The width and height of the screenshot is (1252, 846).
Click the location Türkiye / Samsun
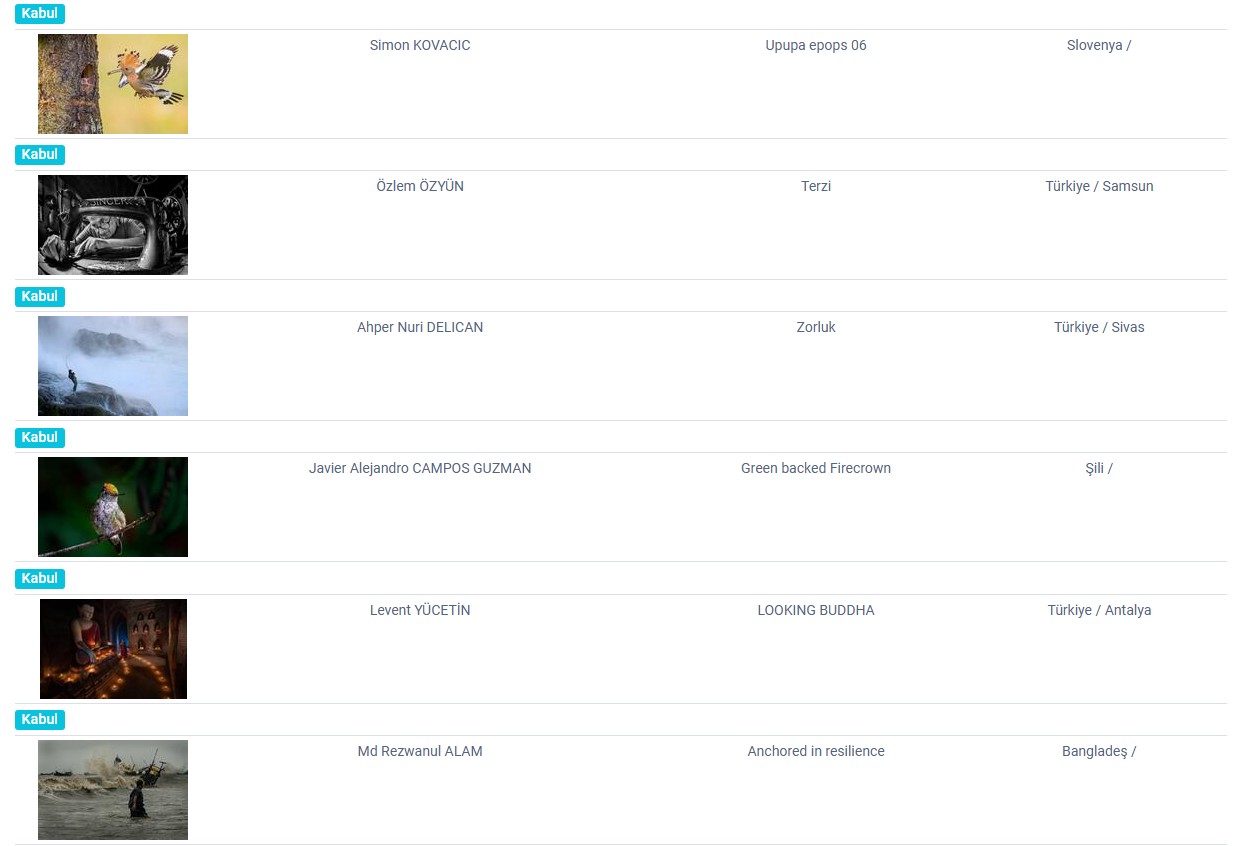pos(1099,186)
